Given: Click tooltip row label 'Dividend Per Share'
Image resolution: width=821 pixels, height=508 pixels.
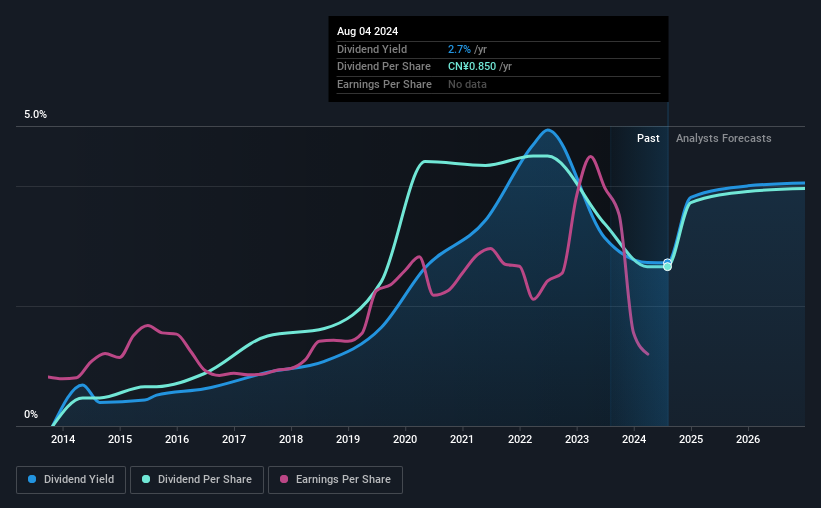Looking at the screenshot, I should pyautogui.click(x=384, y=67).
